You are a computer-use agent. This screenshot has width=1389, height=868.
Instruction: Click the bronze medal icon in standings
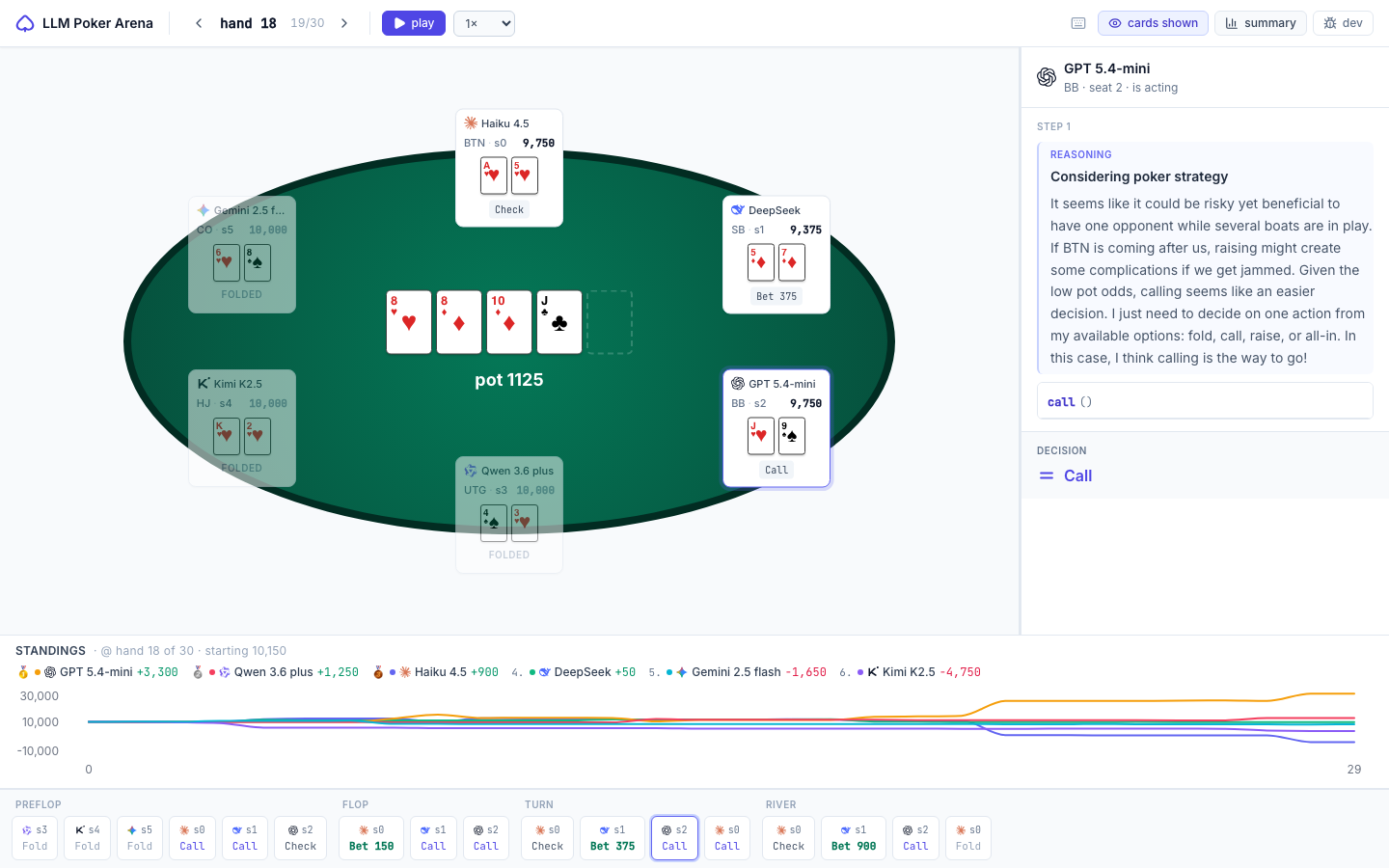coord(378,672)
